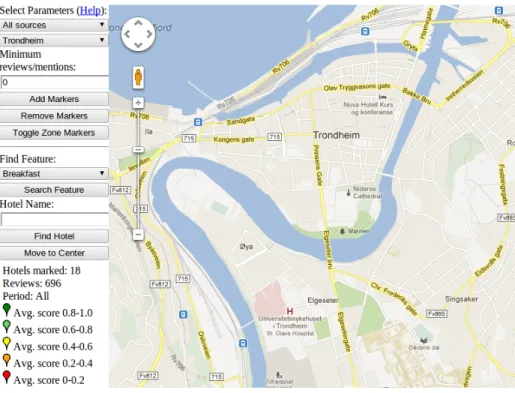The height and width of the screenshot is (393, 515).
Task: Click the Trondheim city label on map
Action: (x=336, y=135)
